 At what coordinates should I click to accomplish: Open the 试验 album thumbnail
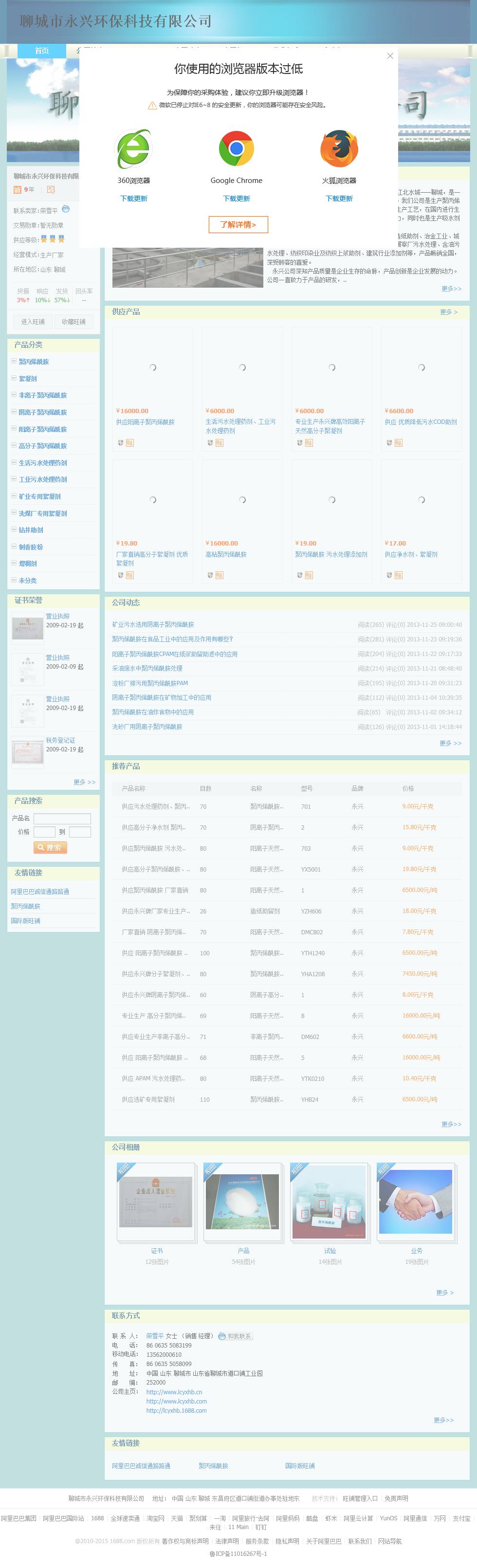tap(329, 1203)
